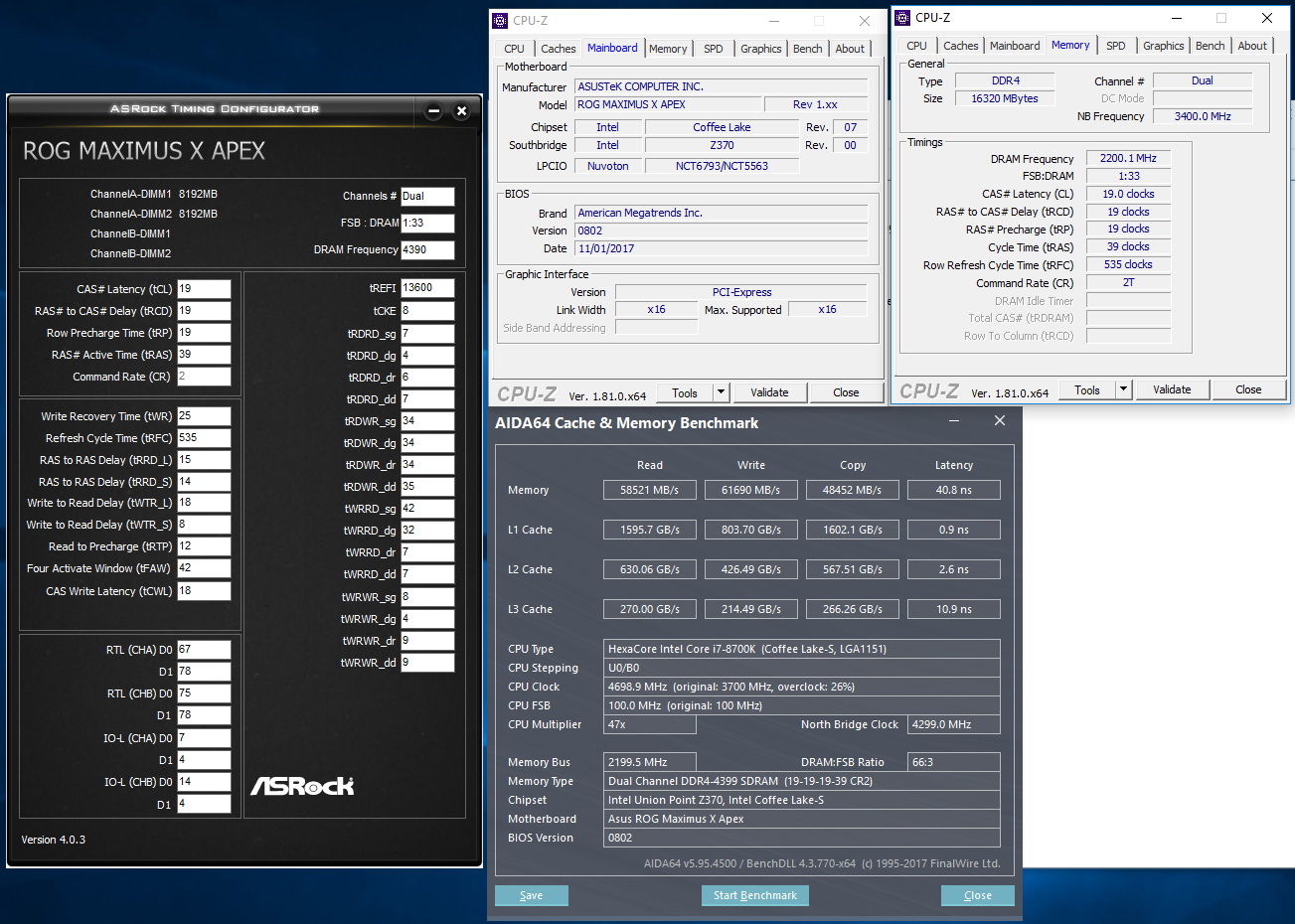Click Close button in CPU-Z Mainboard window

tap(846, 392)
